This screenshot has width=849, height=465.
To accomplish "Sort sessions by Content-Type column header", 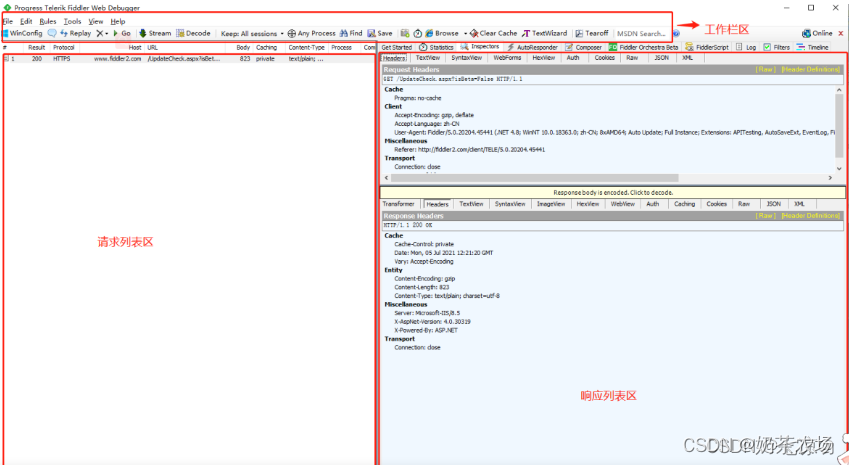I will coord(306,48).
